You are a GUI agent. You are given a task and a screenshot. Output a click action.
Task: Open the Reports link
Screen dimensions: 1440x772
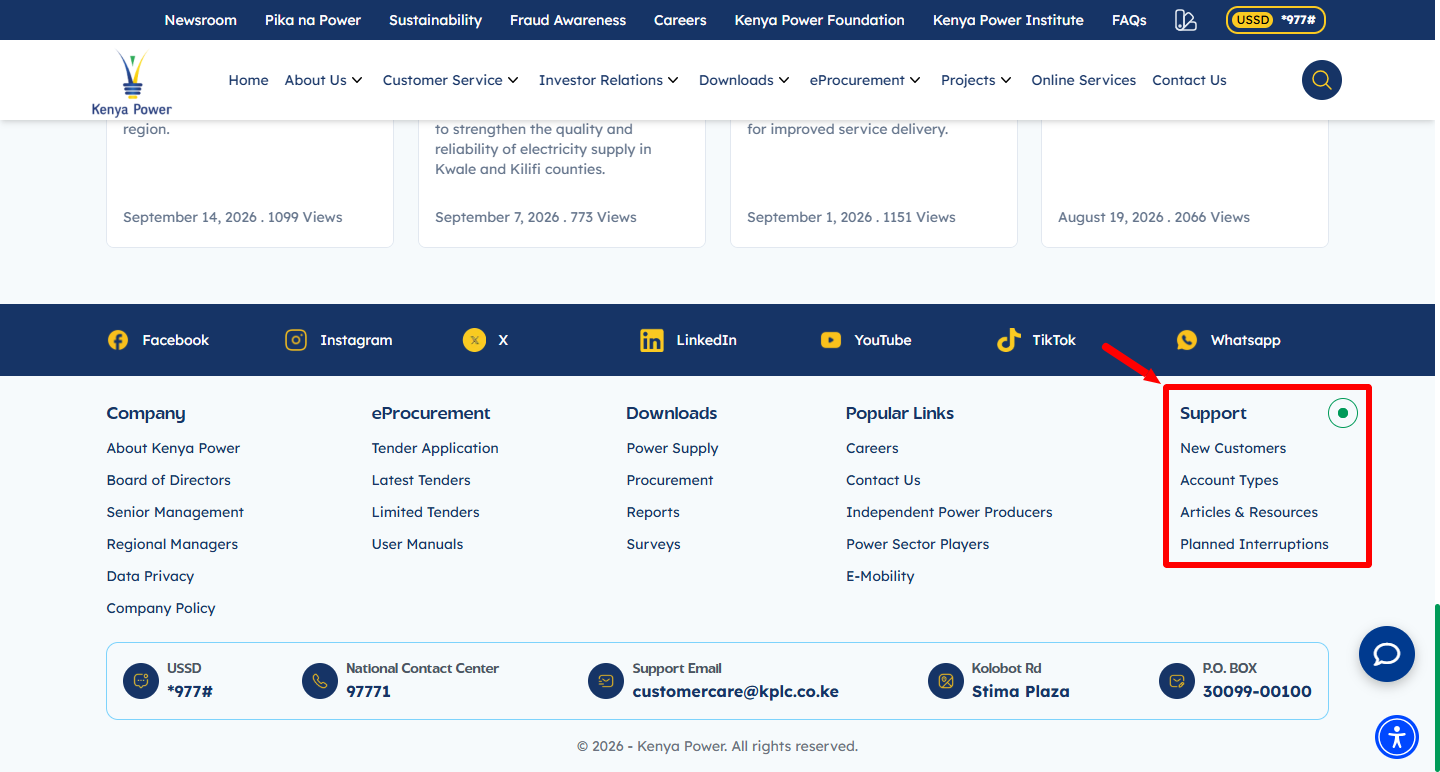click(x=653, y=512)
